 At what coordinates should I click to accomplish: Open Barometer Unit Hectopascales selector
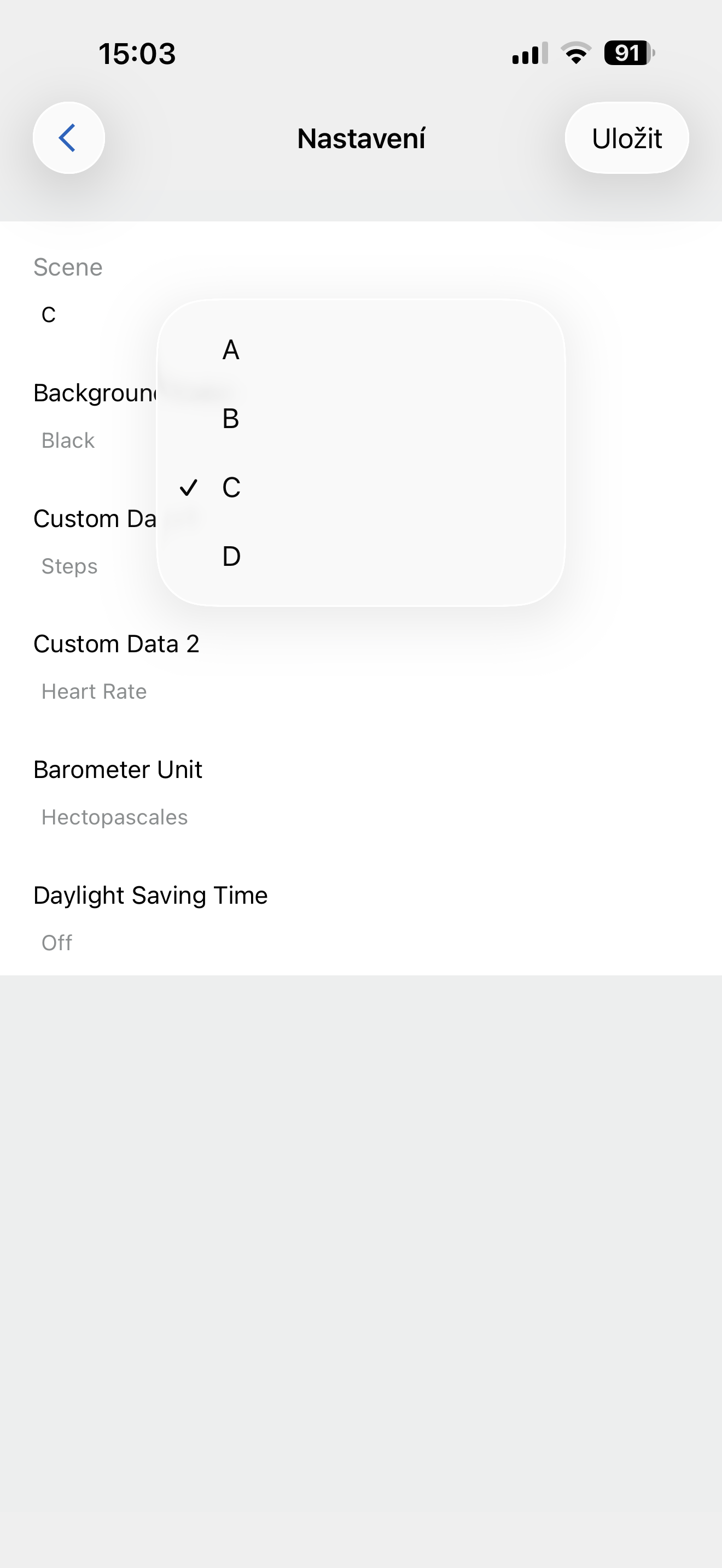click(x=114, y=817)
